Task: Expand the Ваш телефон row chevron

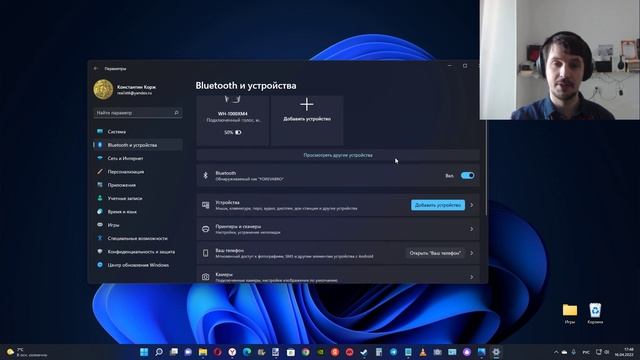Action: 472,253
